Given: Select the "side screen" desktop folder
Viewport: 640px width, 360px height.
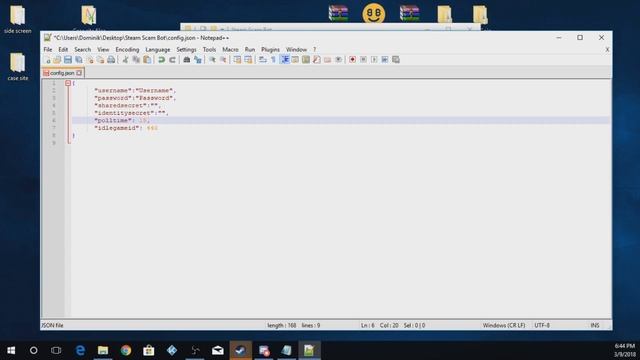Looking at the screenshot, I should [x=18, y=19].
